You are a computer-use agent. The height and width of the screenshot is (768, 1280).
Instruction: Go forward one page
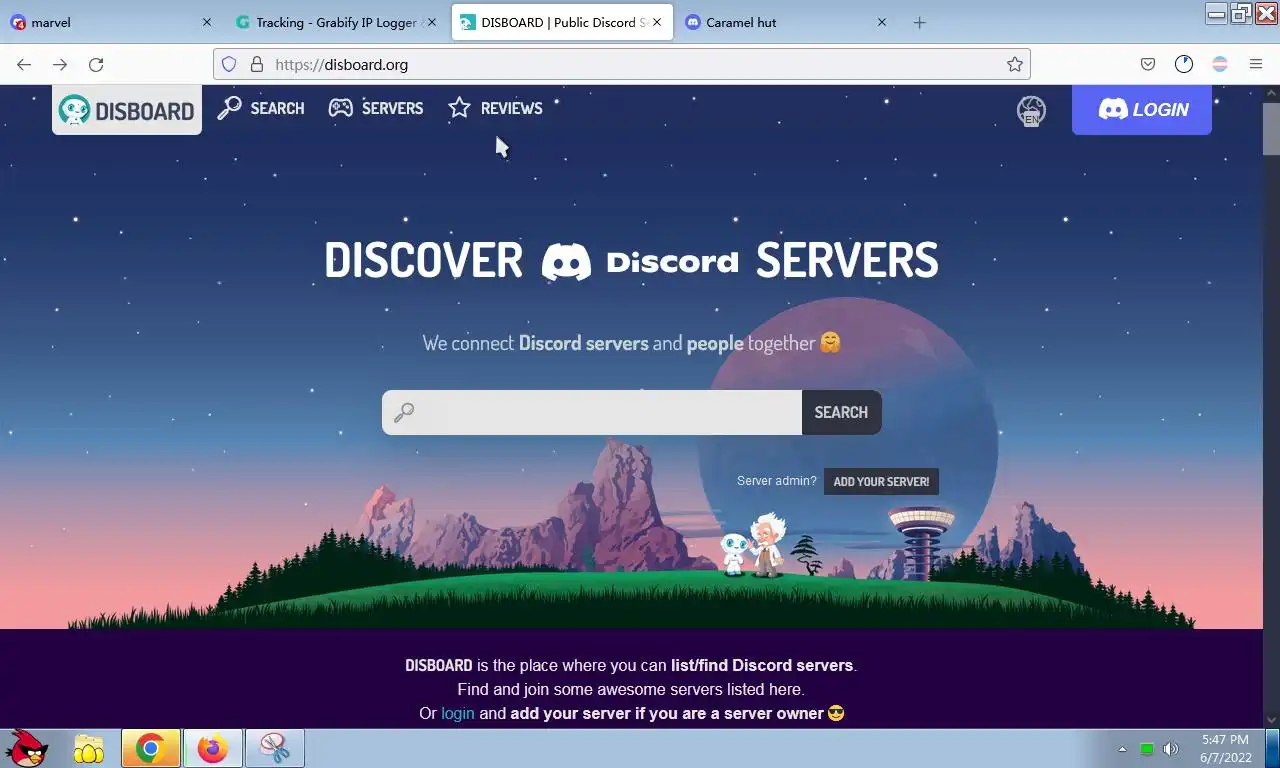(x=60, y=64)
